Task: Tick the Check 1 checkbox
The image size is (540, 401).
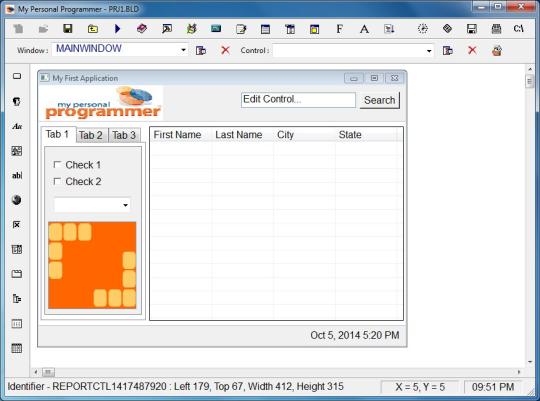Action: (57, 165)
